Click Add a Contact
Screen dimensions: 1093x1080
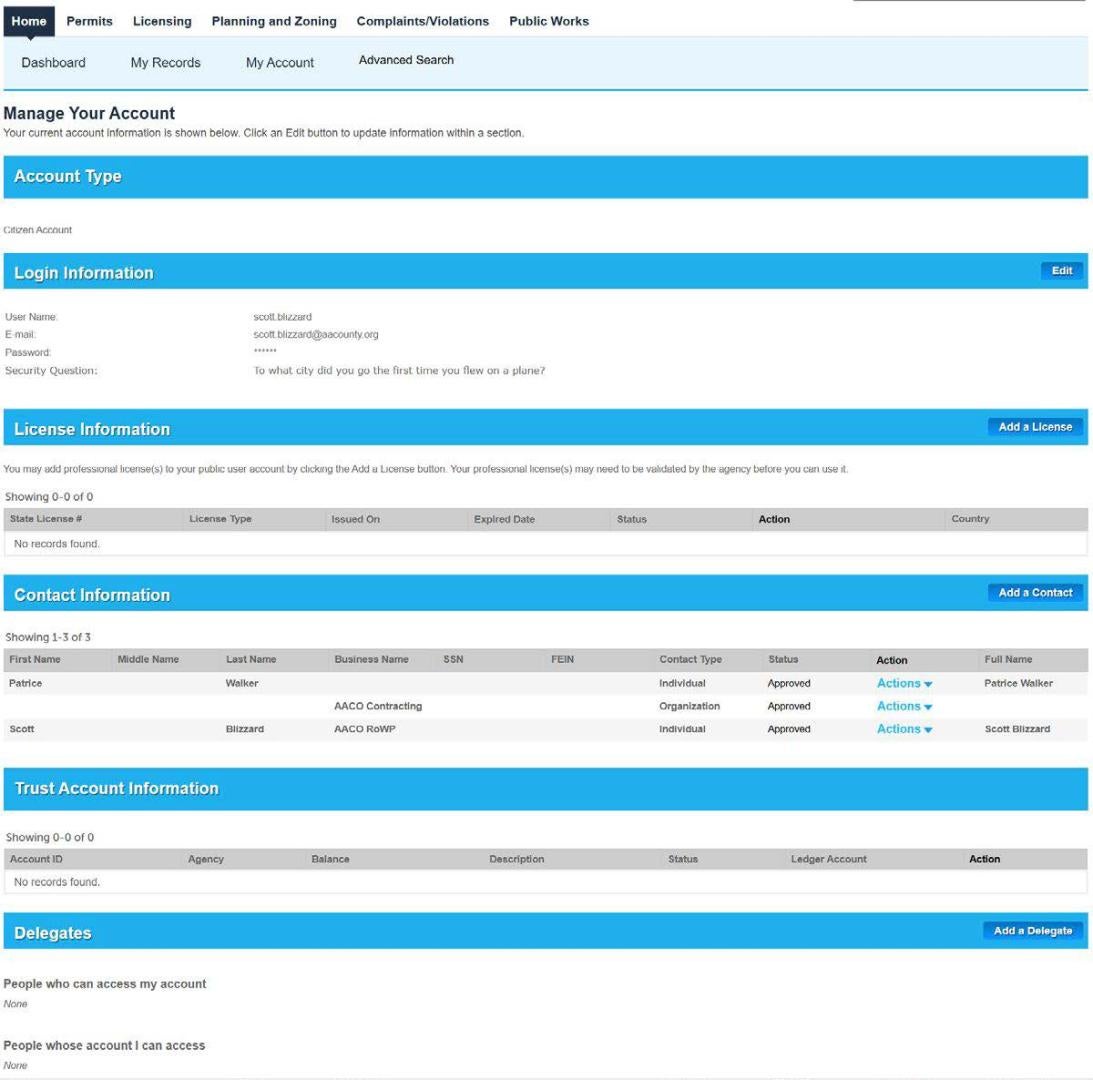[x=1036, y=592]
